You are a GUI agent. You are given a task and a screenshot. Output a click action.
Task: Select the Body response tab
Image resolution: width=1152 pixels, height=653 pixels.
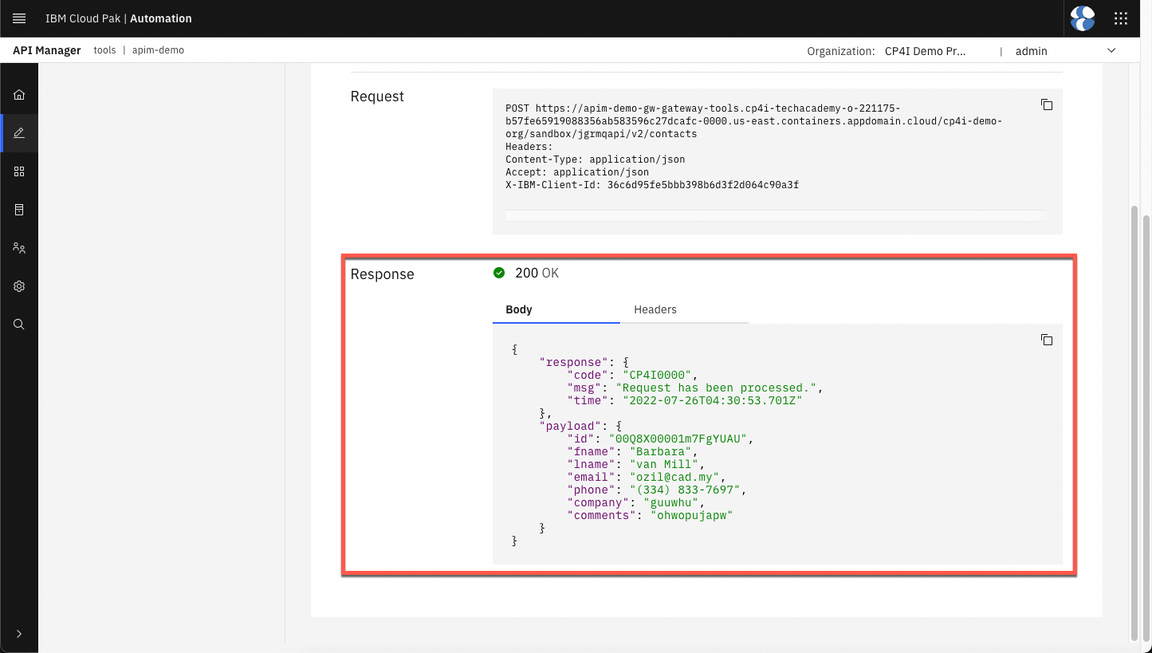pyautogui.click(x=519, y=310)
